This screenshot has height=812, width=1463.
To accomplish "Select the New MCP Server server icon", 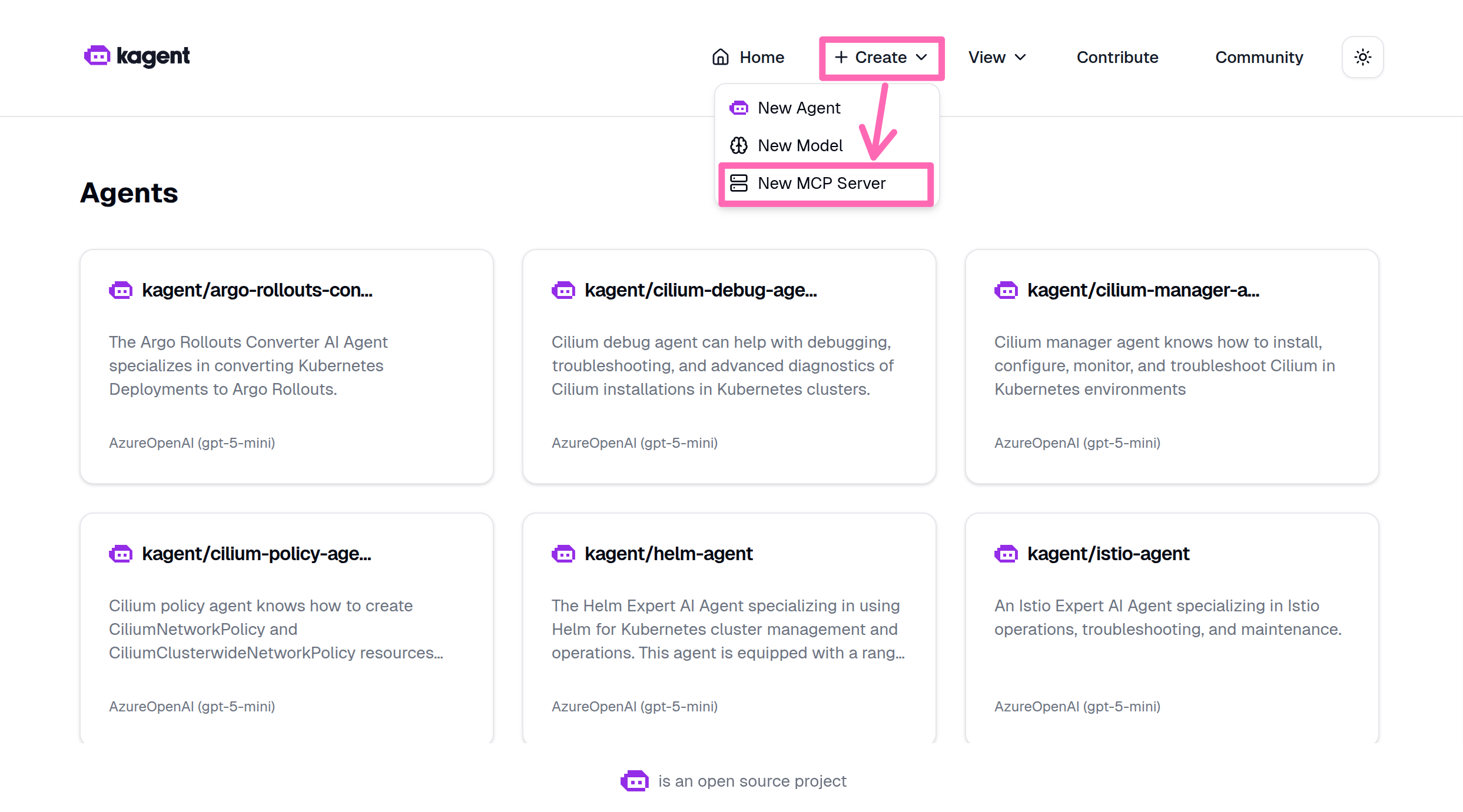I will coord(739,183).
